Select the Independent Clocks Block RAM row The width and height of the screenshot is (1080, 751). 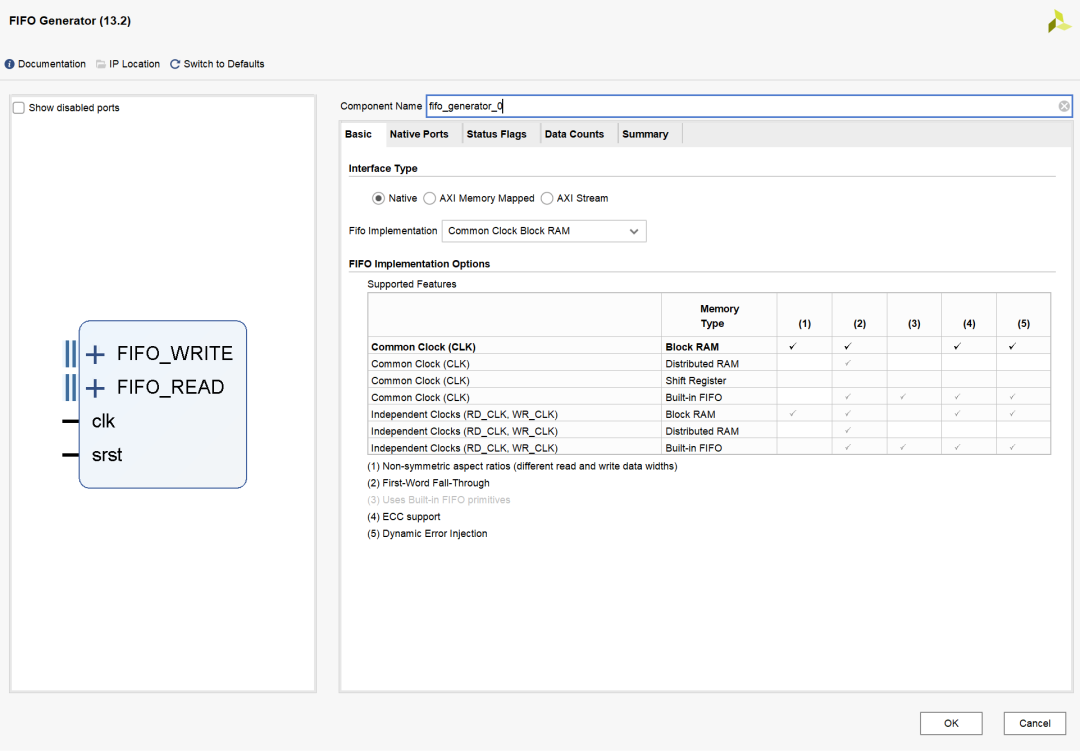pos(709,414)
